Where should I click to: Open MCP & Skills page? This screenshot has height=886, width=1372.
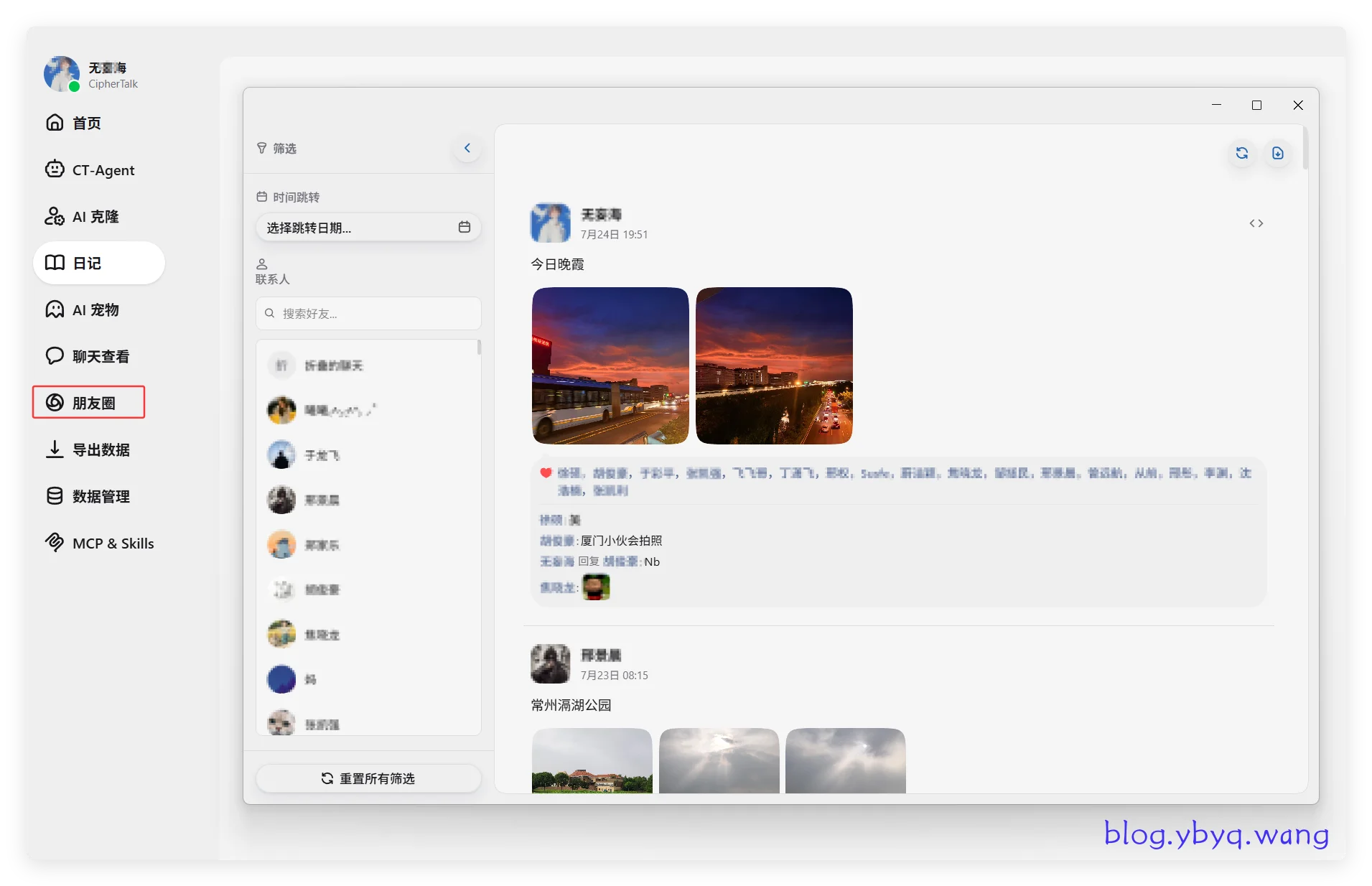pos(98,543)
